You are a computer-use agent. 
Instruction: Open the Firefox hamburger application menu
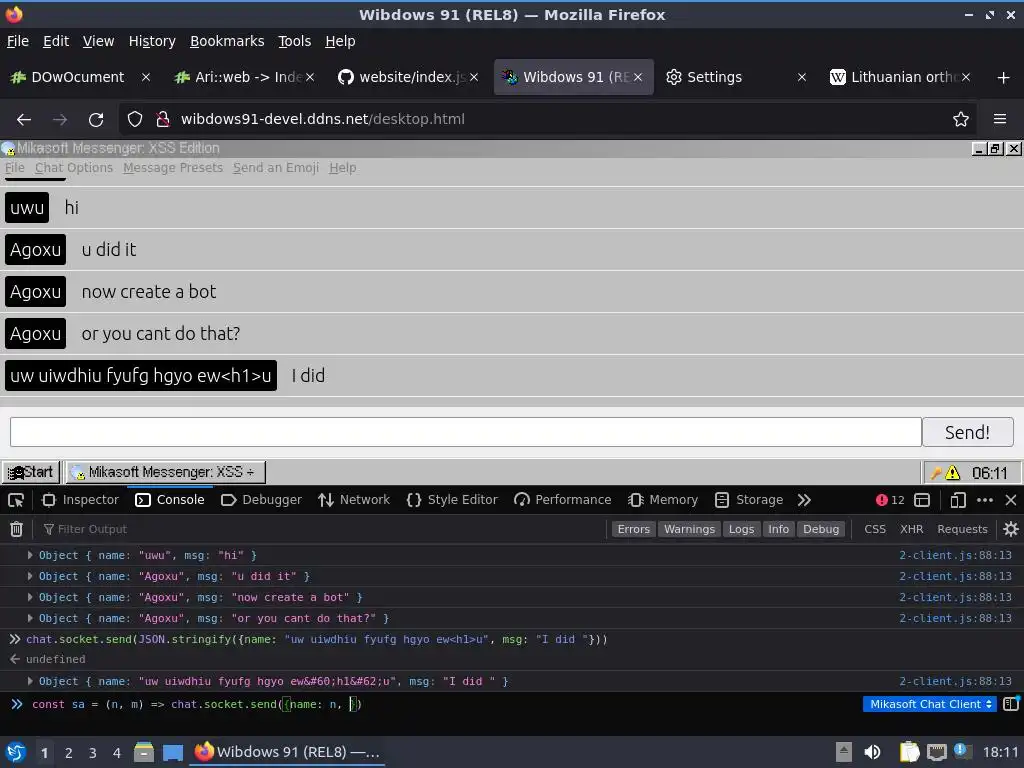[999, 120]
